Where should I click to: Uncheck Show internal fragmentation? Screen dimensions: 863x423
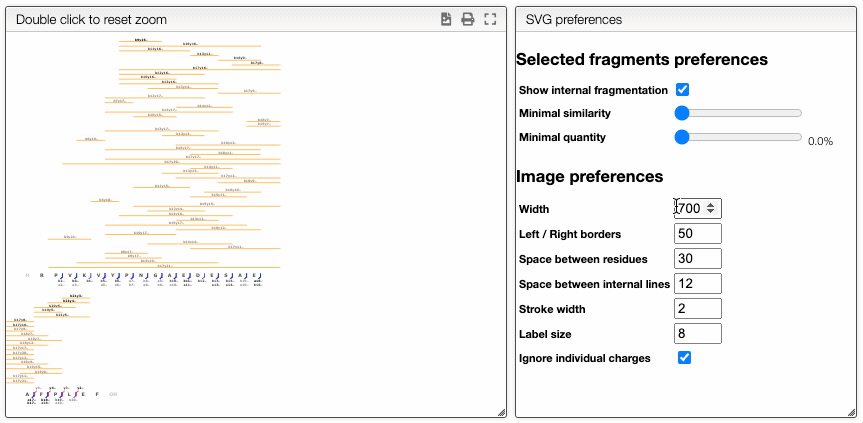coord(682,90)
